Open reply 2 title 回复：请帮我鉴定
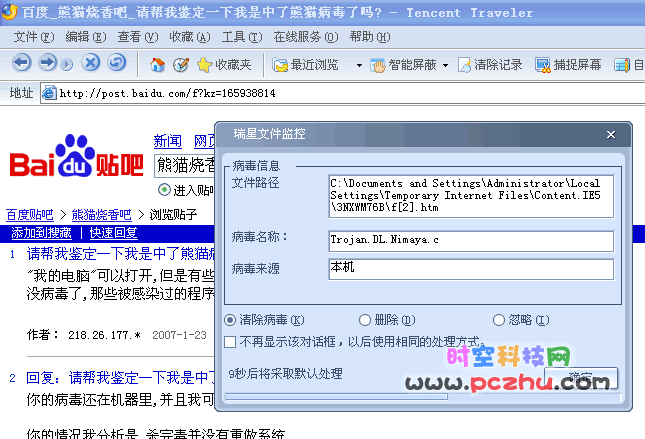Screen dimensions: 645x439 point(121,377)
